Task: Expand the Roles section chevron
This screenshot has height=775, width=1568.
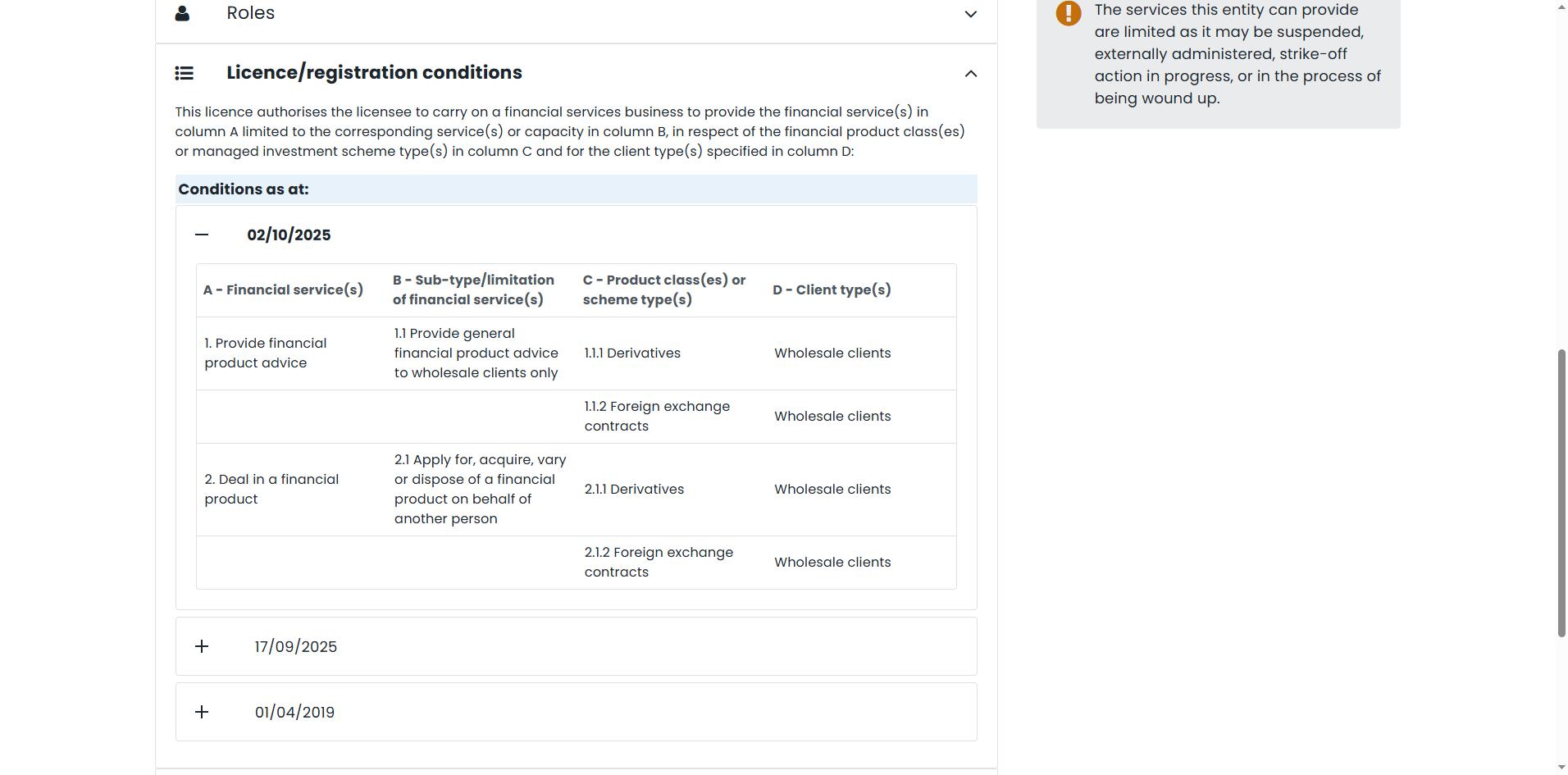Action: pos(970,14)
